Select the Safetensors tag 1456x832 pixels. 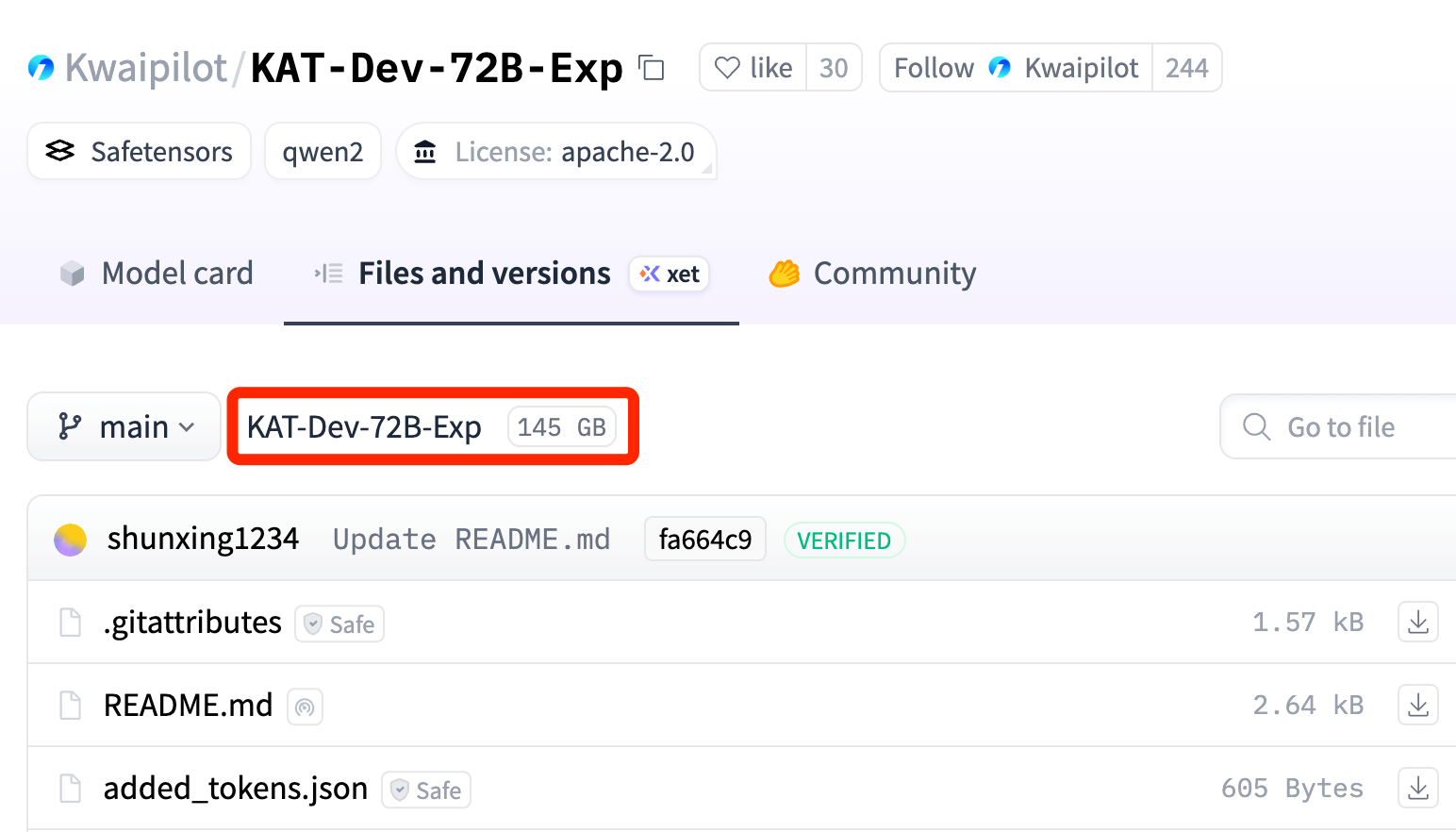click(140, 151)
